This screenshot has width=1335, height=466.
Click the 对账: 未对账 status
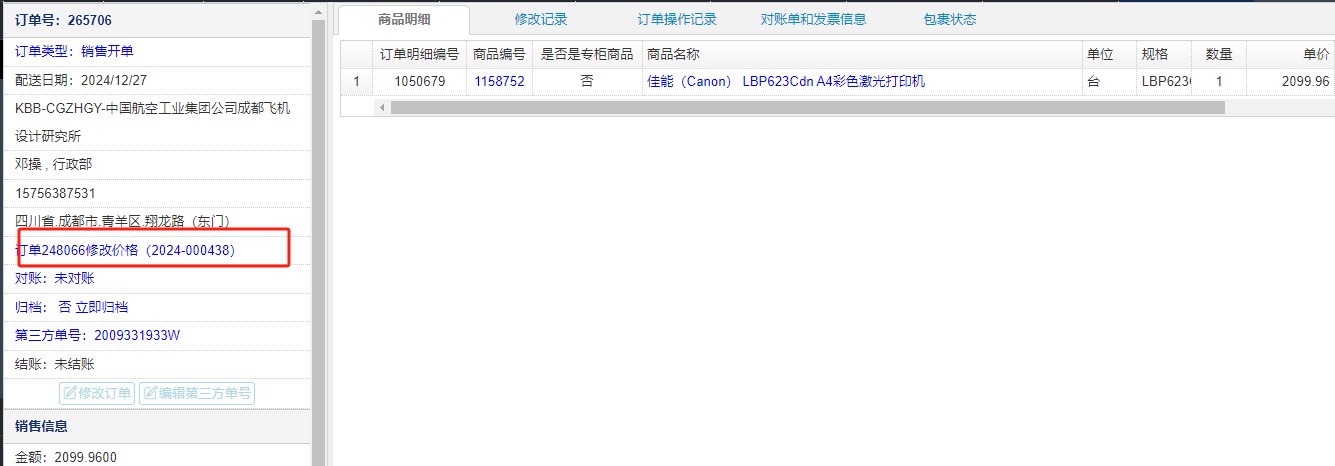point(55,278)
